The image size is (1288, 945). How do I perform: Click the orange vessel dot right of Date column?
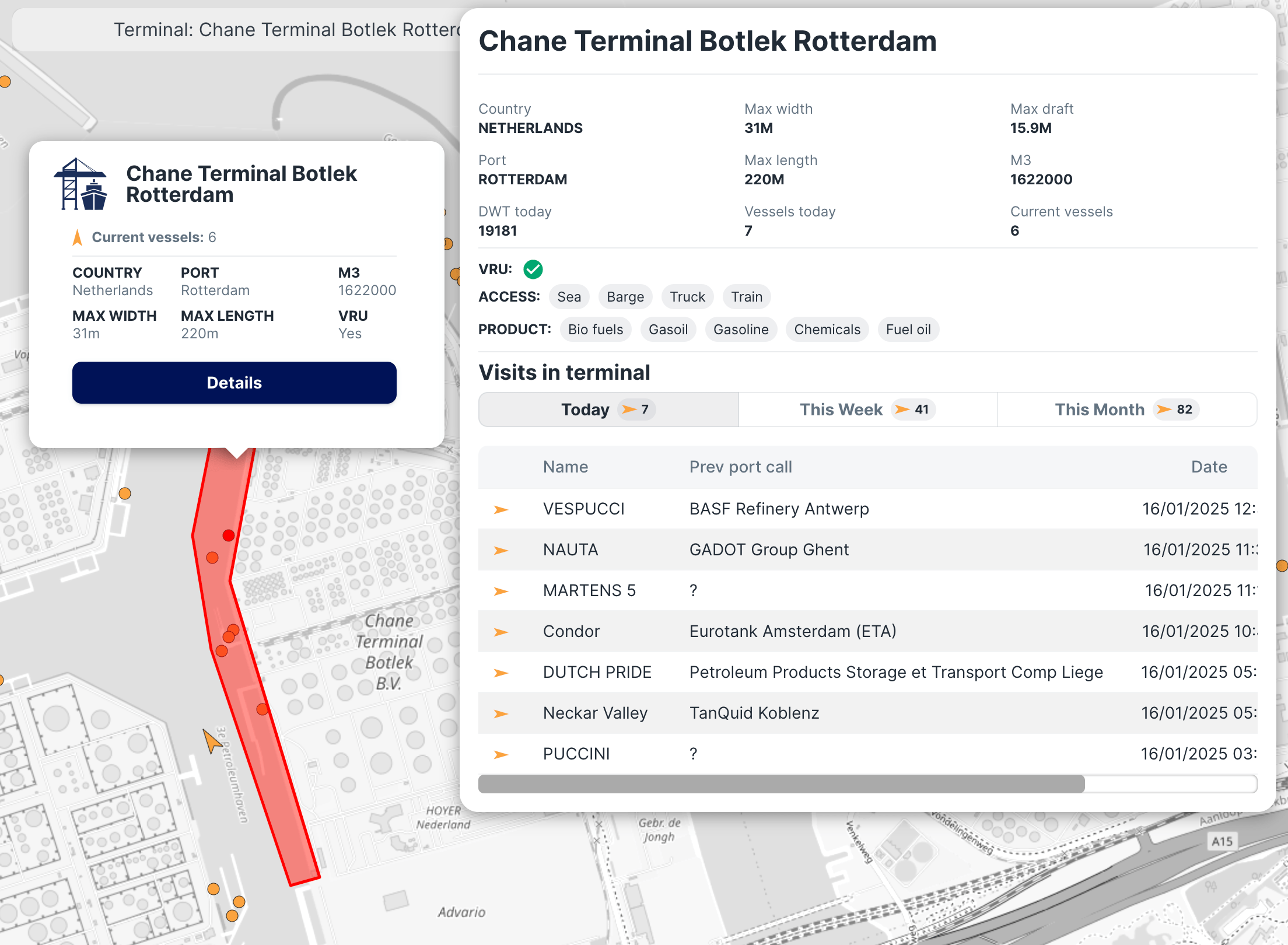pos(1282,566)
